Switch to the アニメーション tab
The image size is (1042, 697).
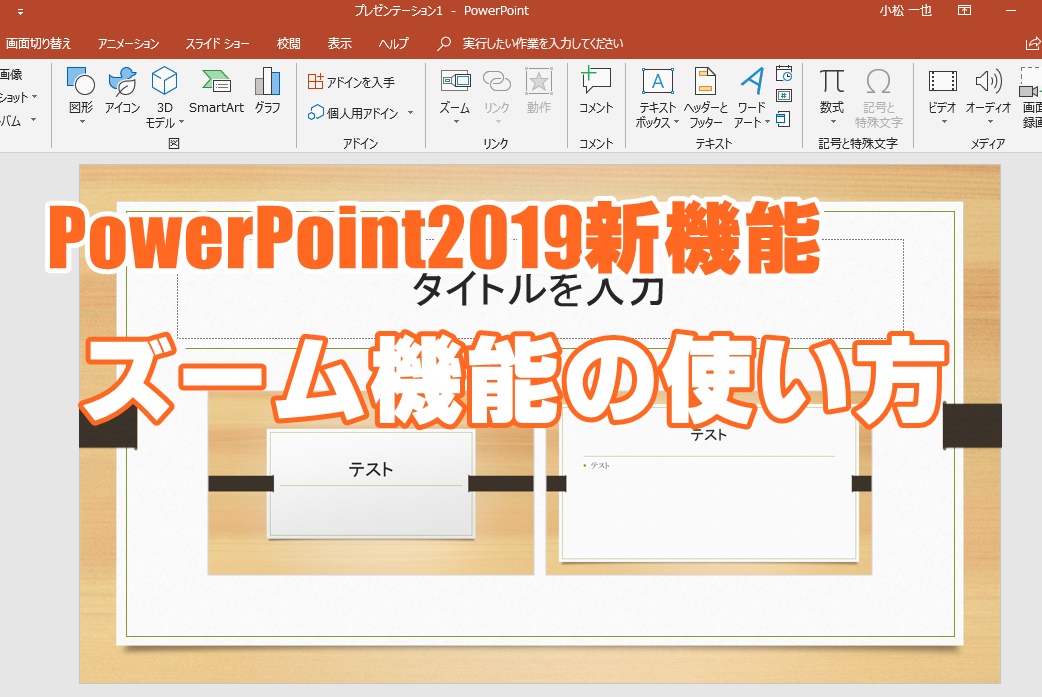129,44
